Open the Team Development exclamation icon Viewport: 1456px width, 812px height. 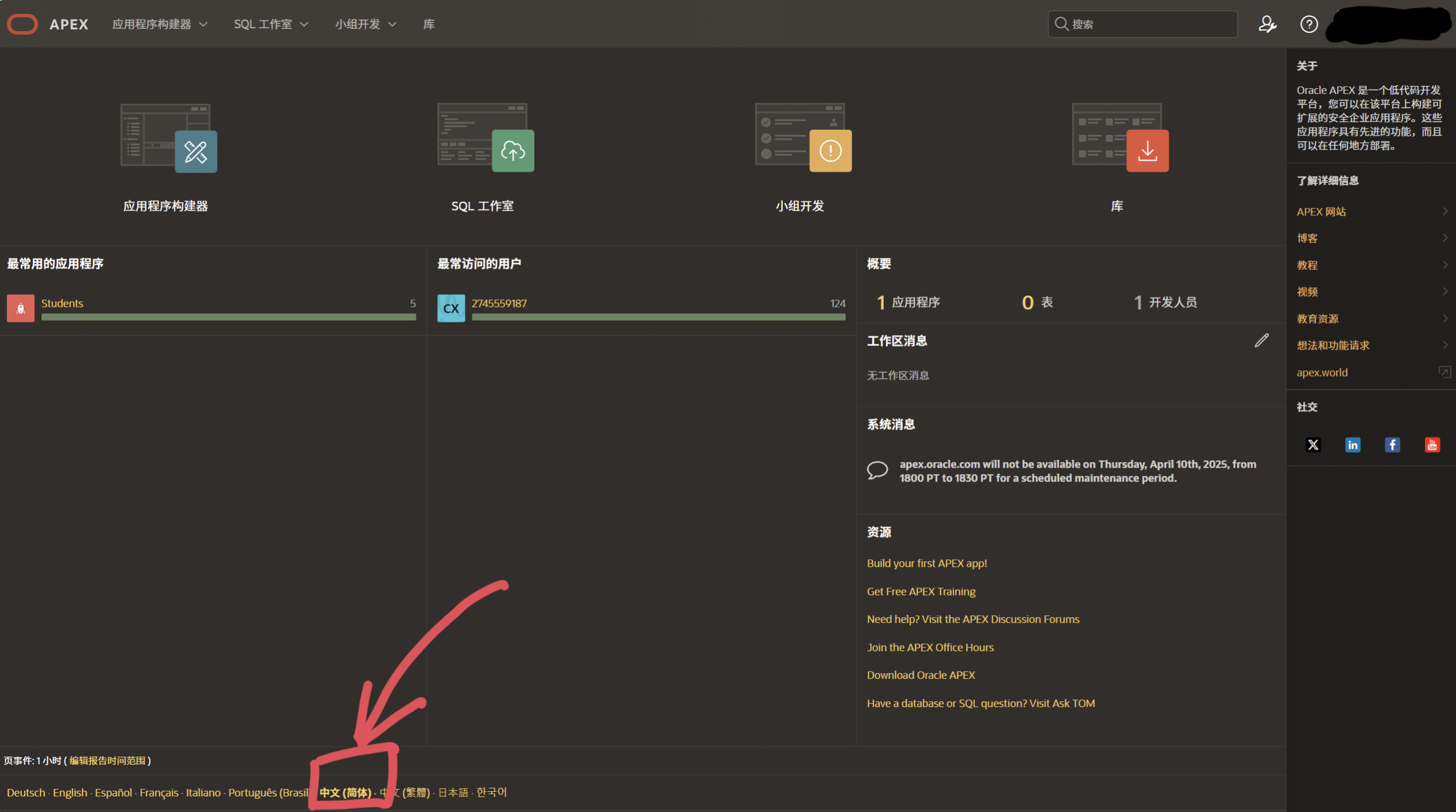[830, 151]
